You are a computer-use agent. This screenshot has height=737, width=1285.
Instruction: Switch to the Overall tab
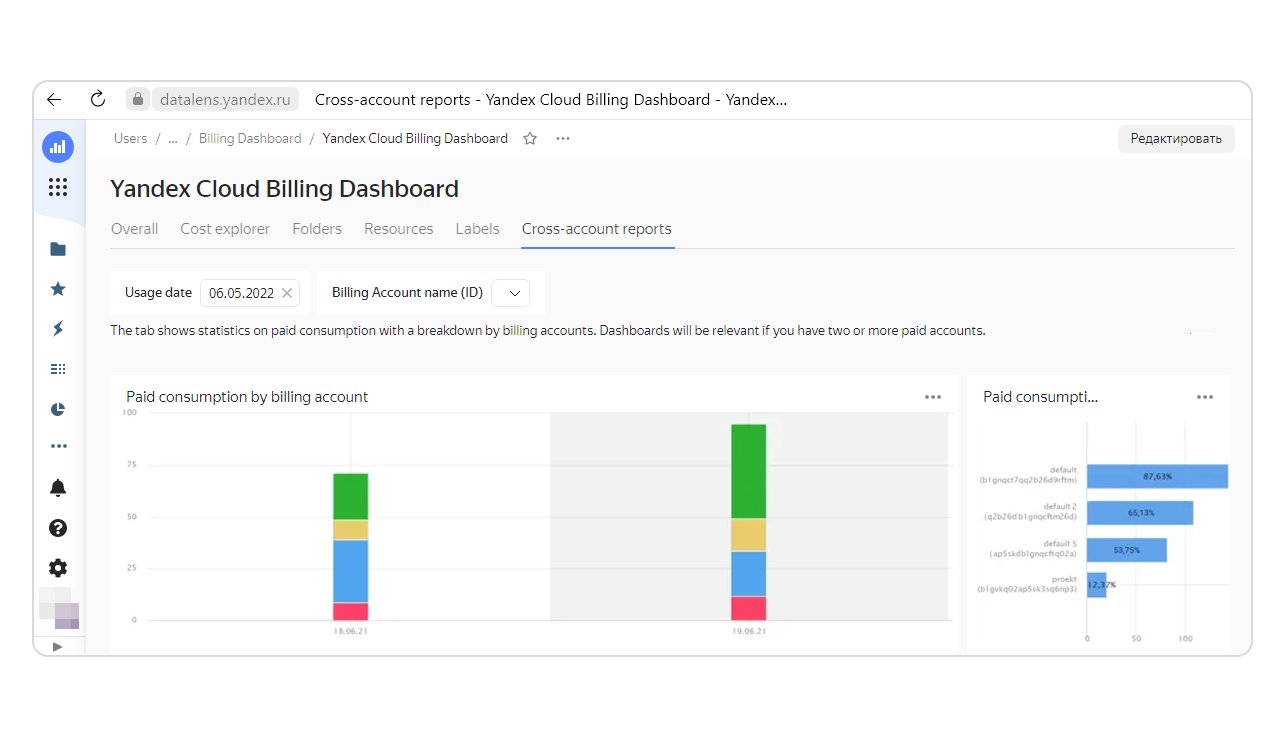[x=134, y=229]
